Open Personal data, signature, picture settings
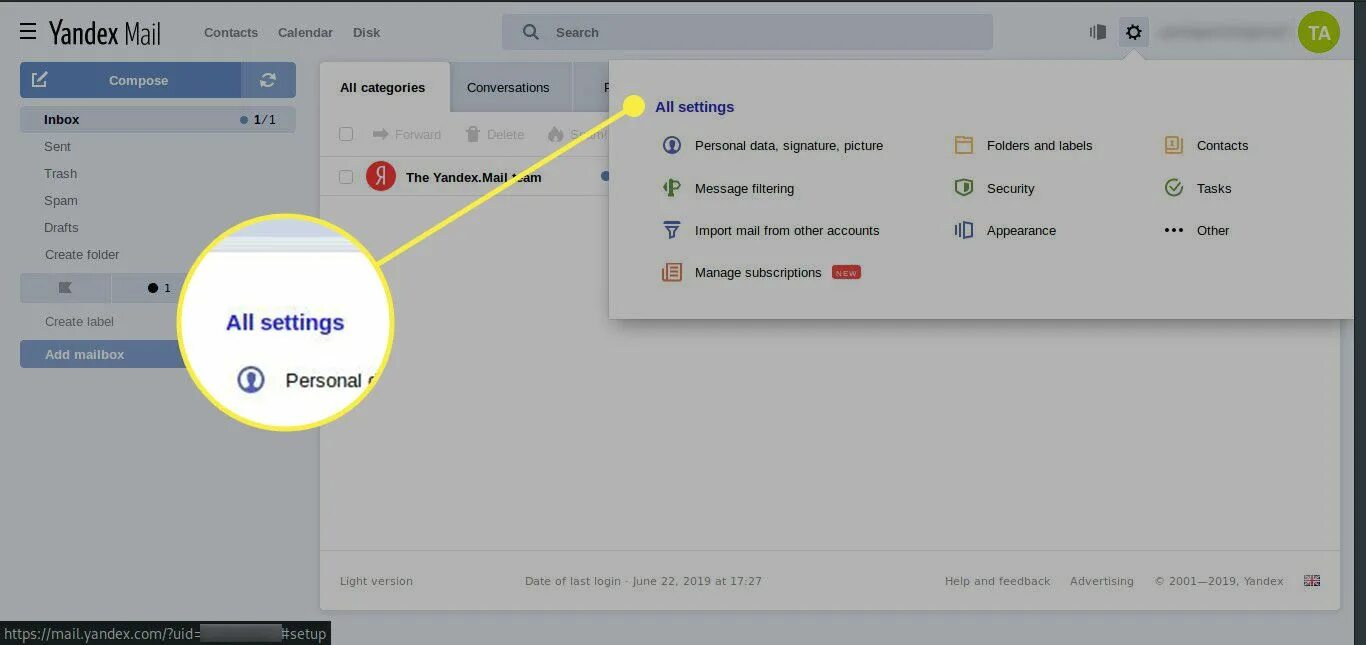The width and height of the screenshot is (1366, 645). pyautogui.click(x=789, y=145)
